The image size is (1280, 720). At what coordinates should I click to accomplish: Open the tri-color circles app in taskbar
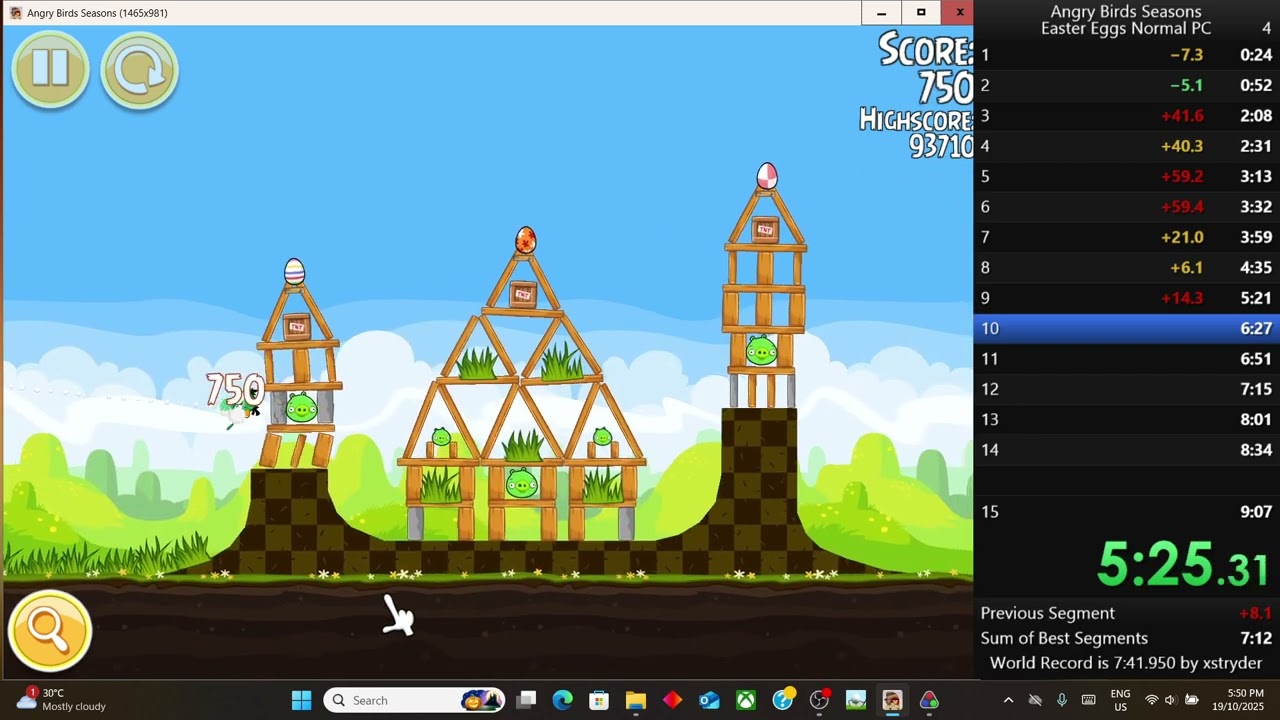point(929,700)
